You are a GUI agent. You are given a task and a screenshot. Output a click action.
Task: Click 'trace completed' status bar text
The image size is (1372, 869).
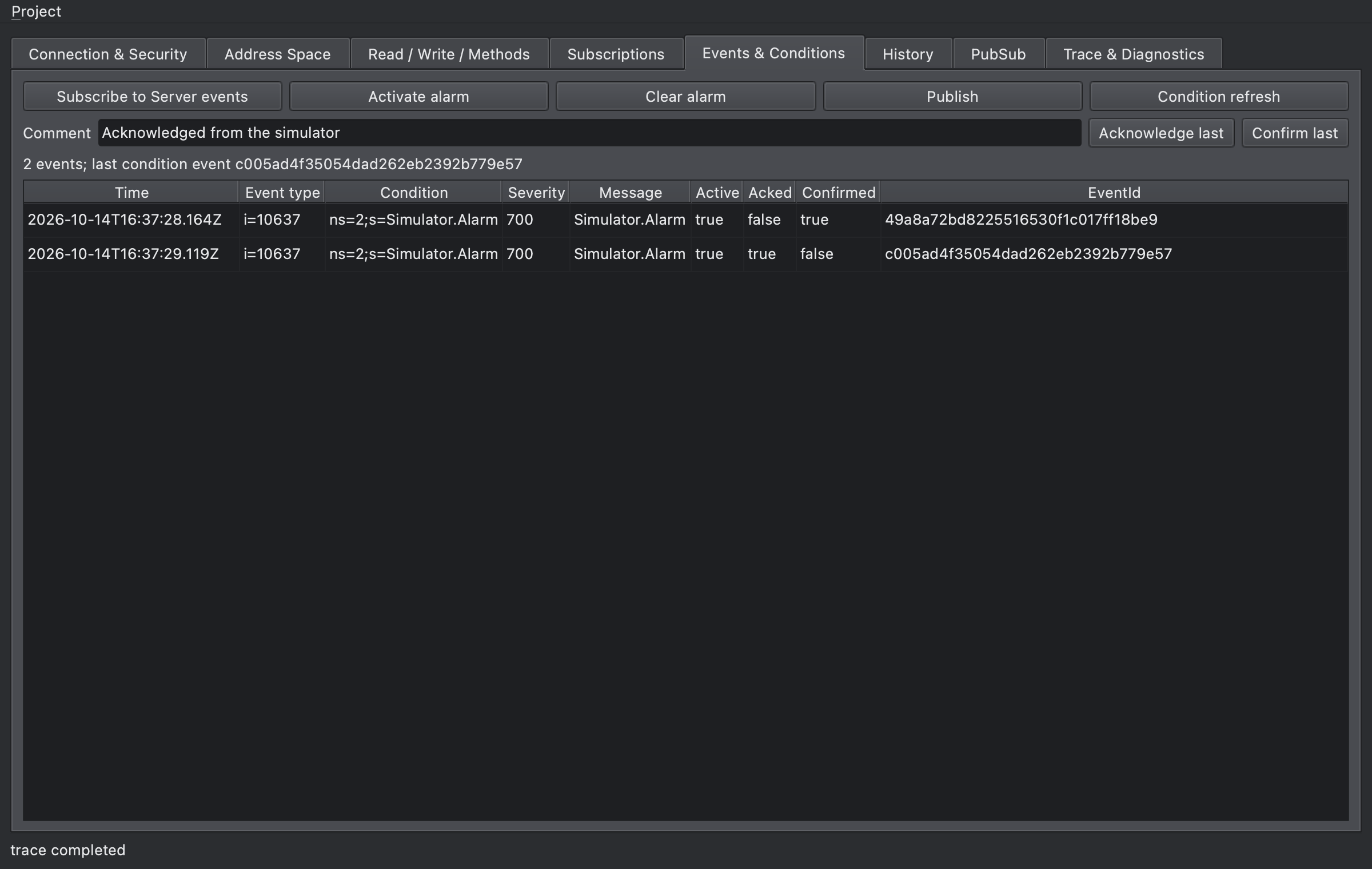coord(68,850)
